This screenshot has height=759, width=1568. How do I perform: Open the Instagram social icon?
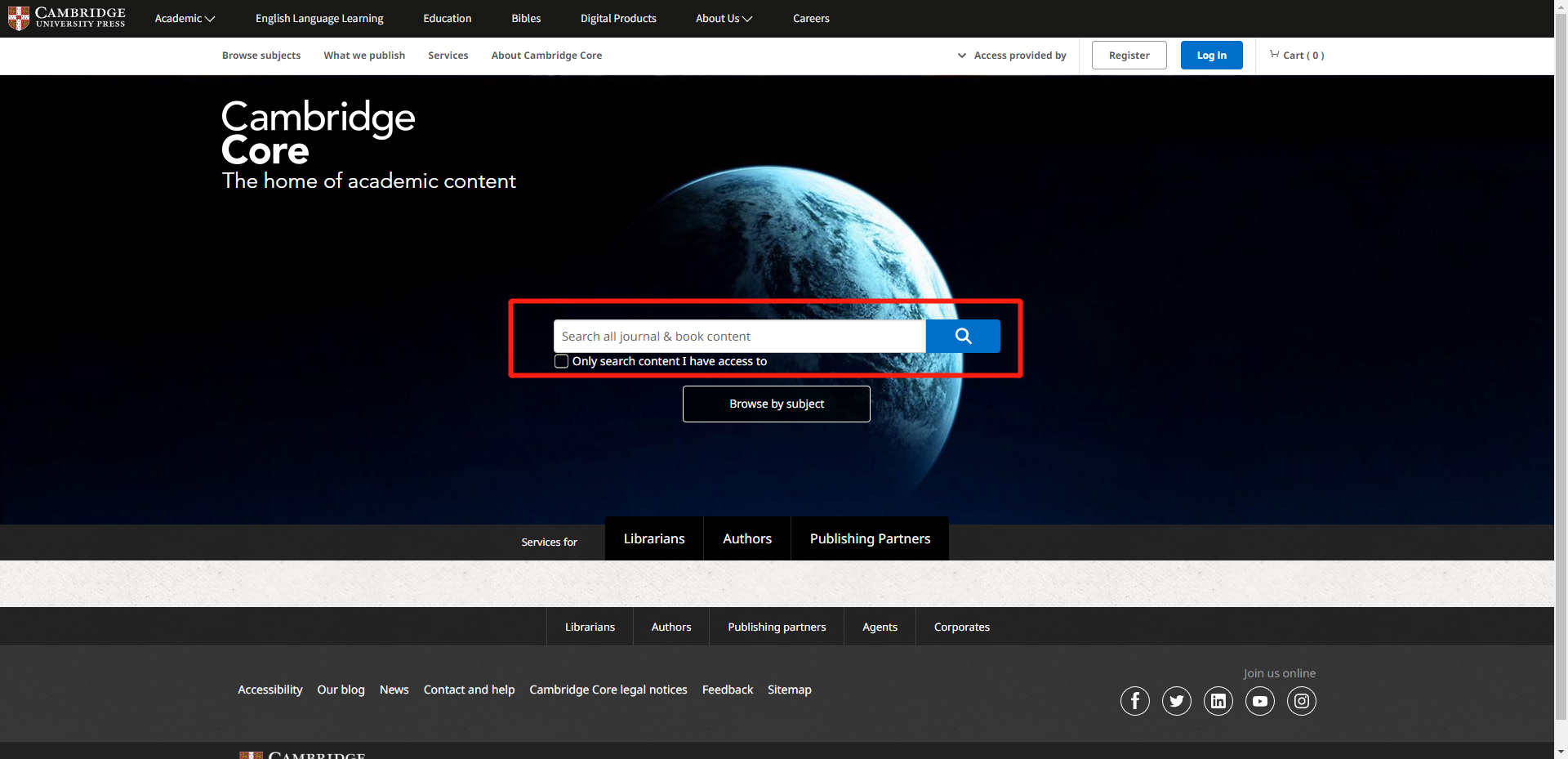point(1302,701)
